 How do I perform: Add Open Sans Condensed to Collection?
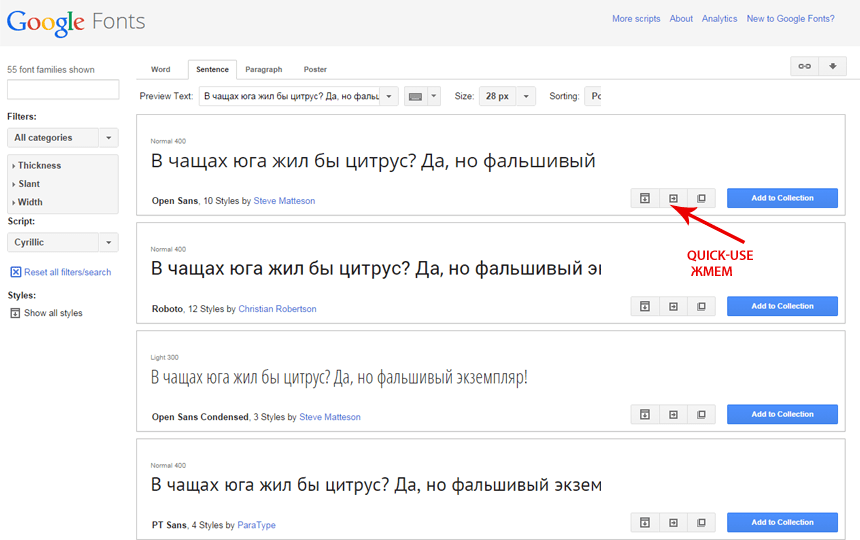782,414
